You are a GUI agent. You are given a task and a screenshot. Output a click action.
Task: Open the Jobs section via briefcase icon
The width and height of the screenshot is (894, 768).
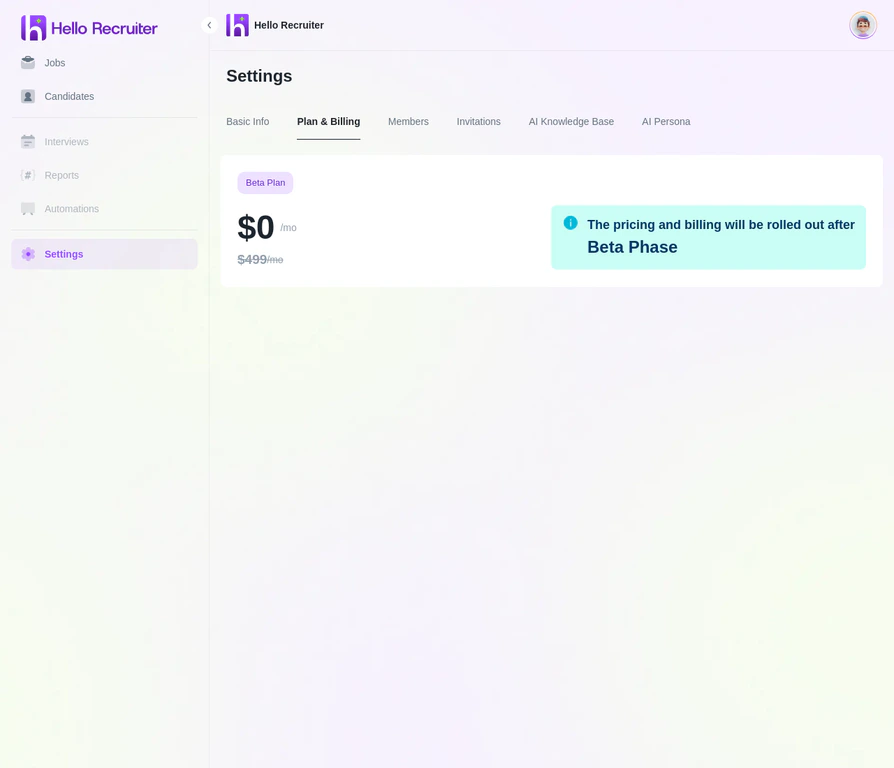point(27,62)
